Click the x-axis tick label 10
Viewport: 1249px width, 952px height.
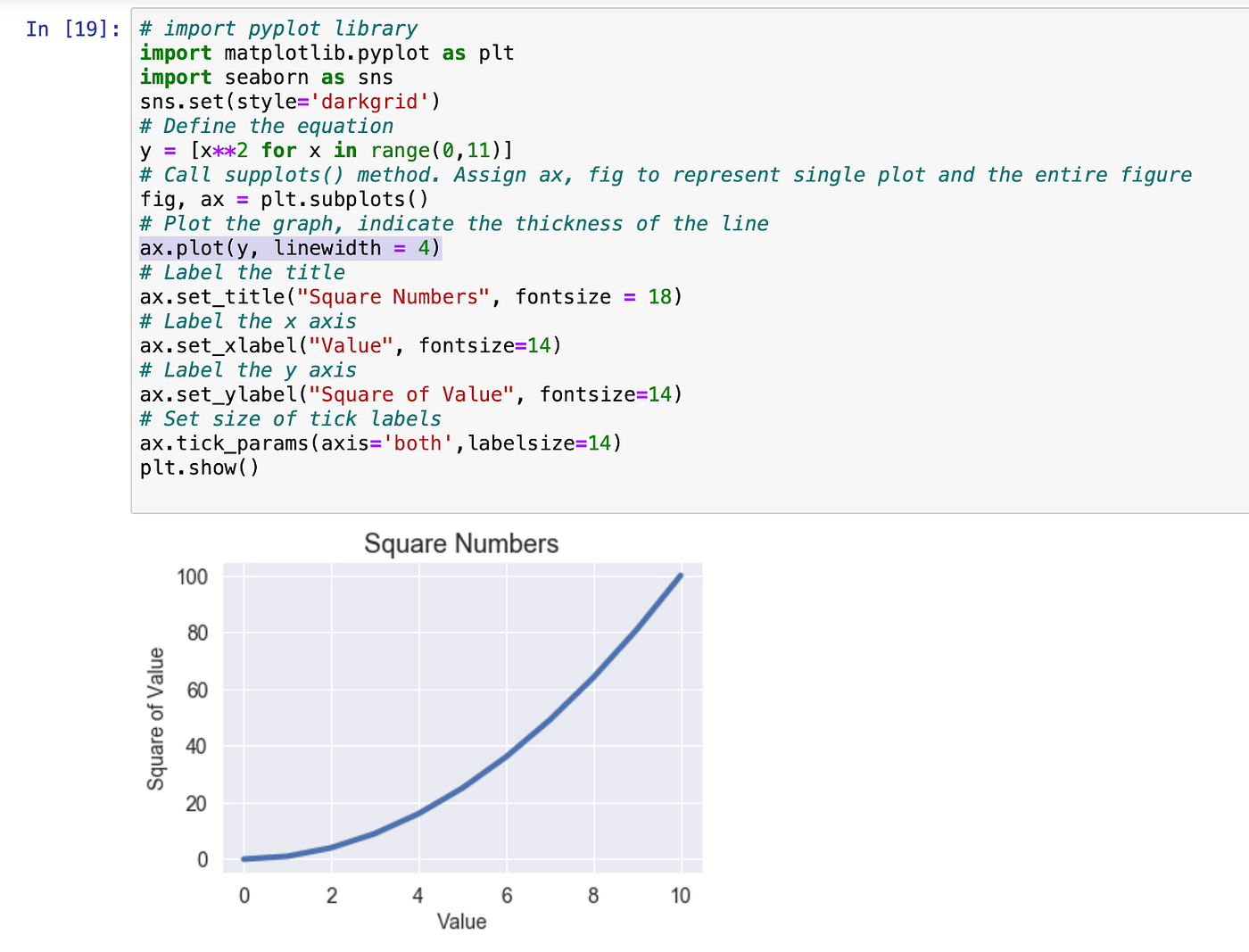[x=681, y=895]
